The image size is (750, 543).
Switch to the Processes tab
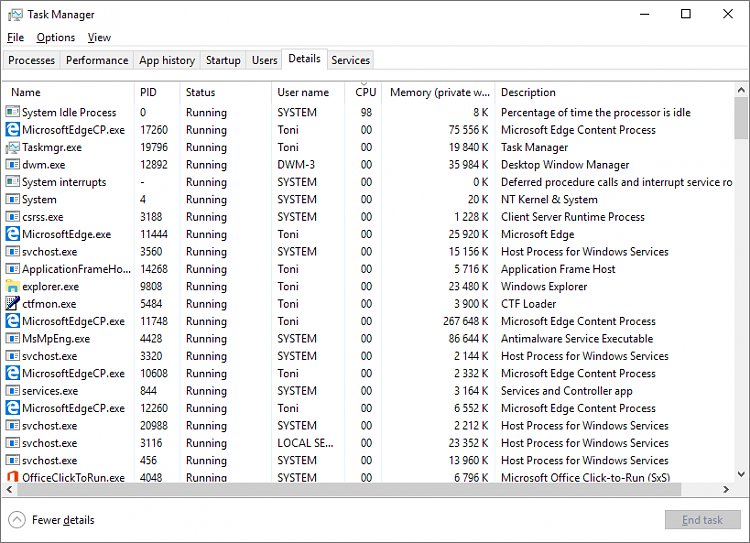(32, 60)
